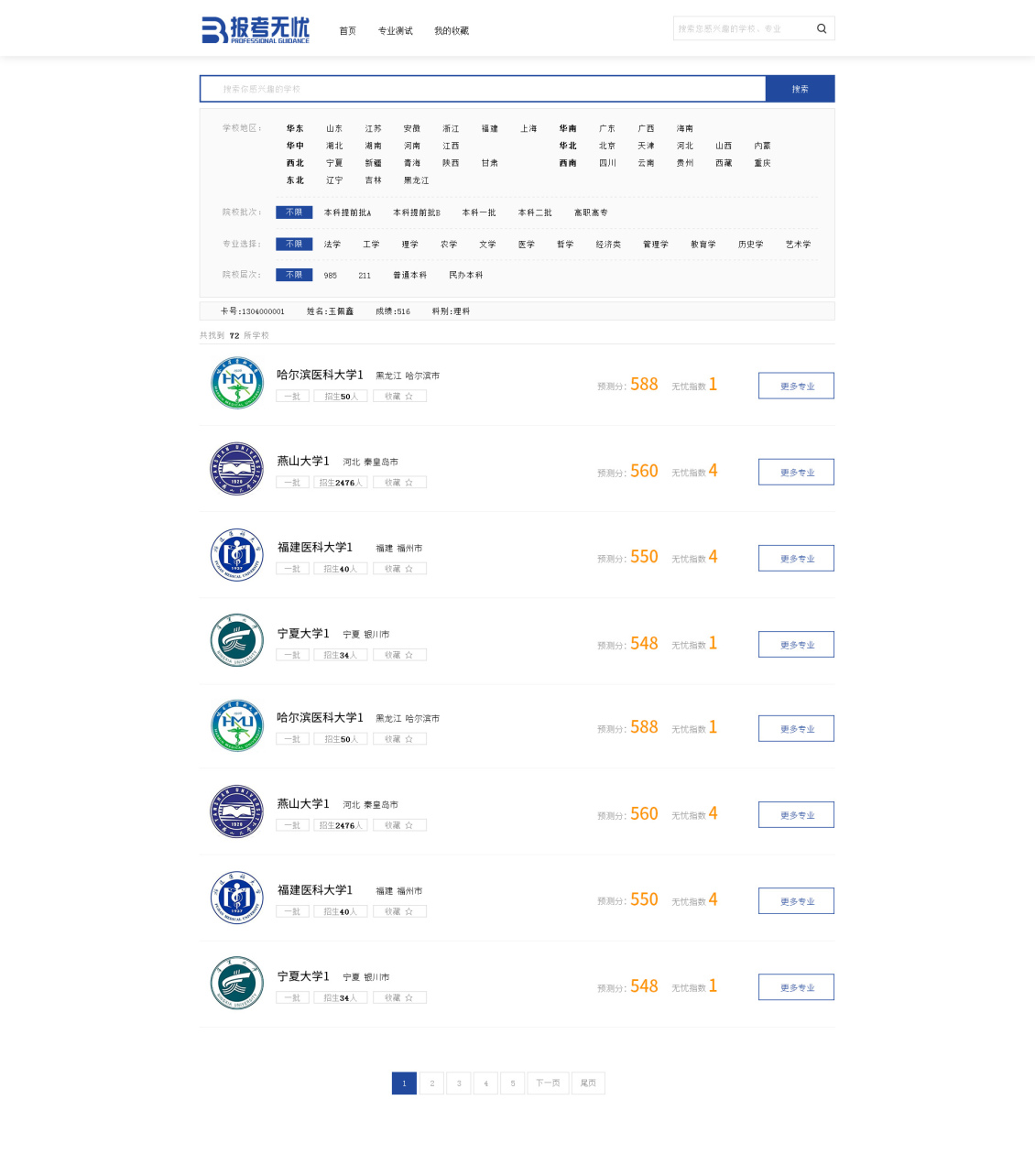This screenshot has height=1176, width=1035.
Task: Click the magnifier icon in header search
Action: (x=822, y=28)
